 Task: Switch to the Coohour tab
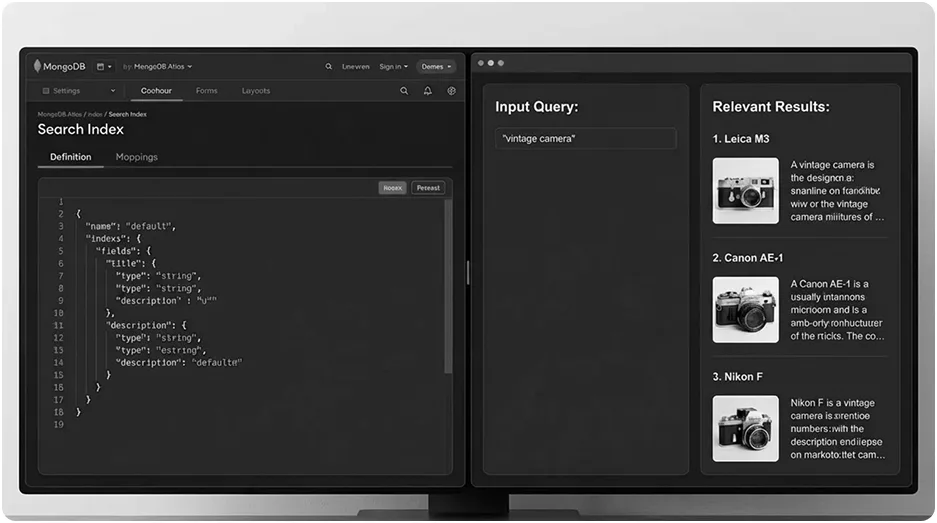[156, 91]
